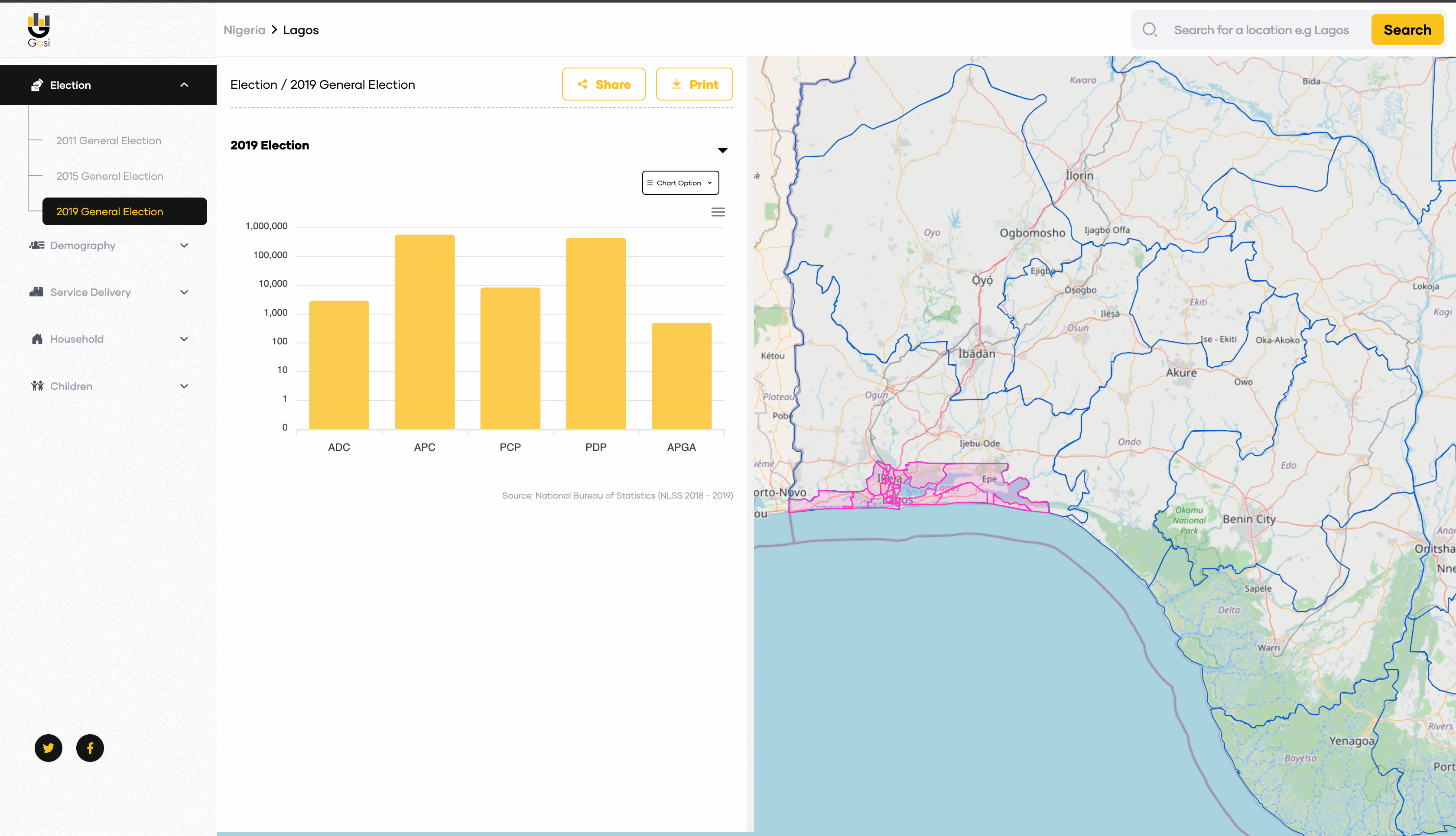Select 2015 General Election
Viewport: 1456px width, 836px height.
point(110,176)
